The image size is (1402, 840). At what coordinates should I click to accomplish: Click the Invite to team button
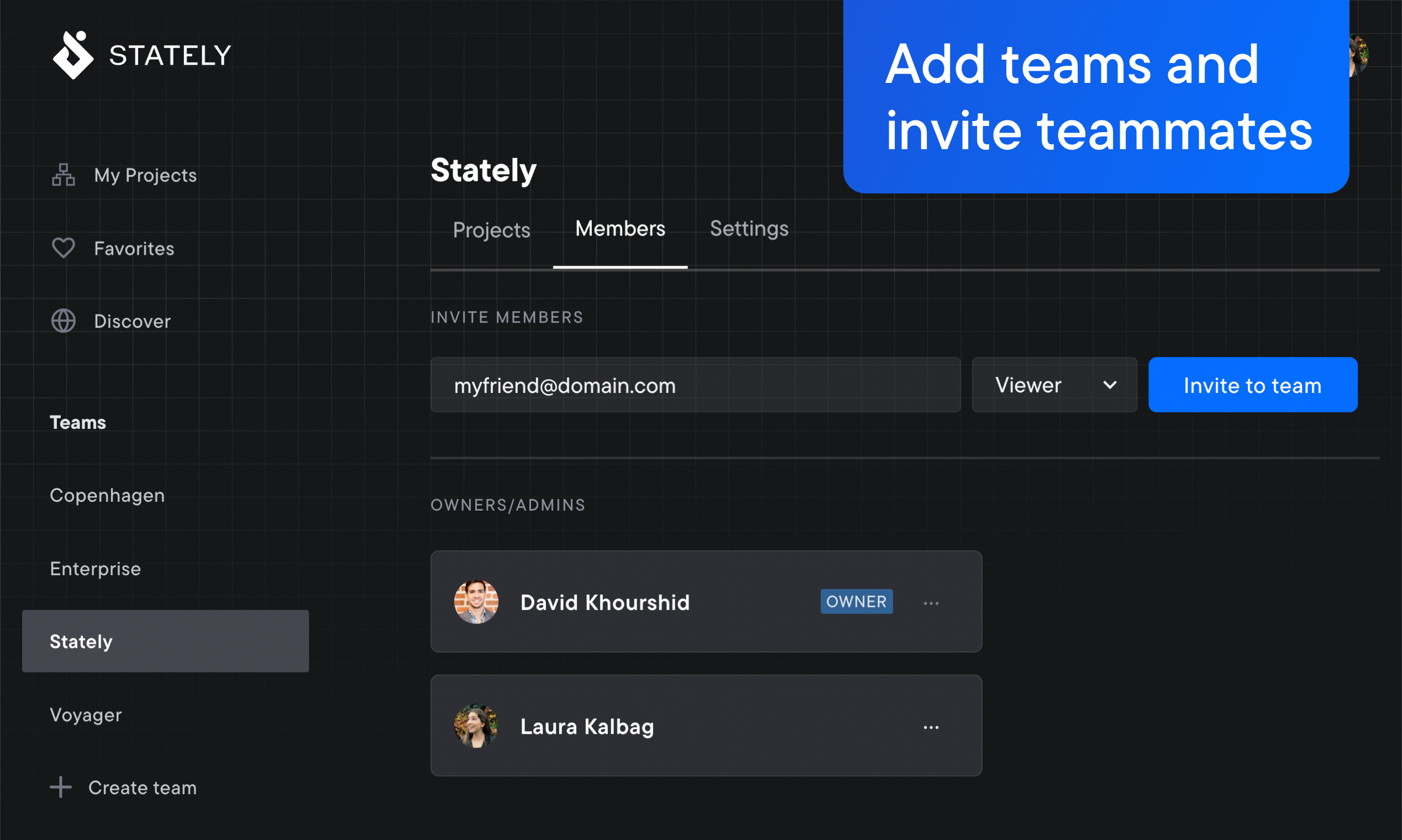click(1253, 385)
